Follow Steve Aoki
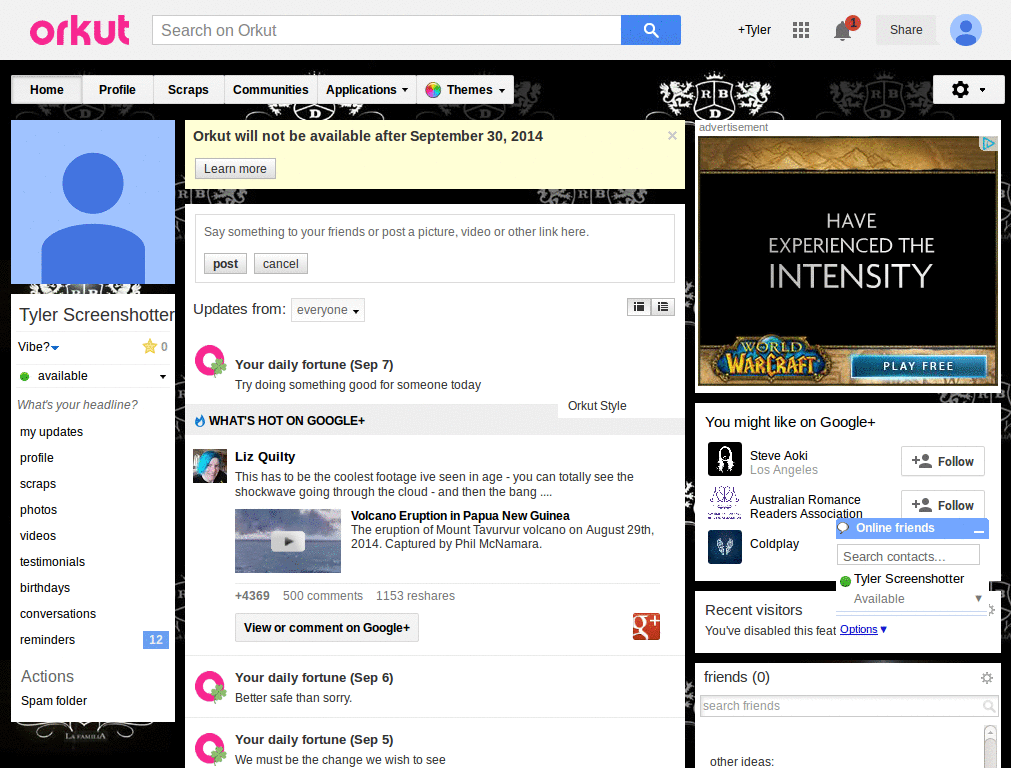 [942, 462]
